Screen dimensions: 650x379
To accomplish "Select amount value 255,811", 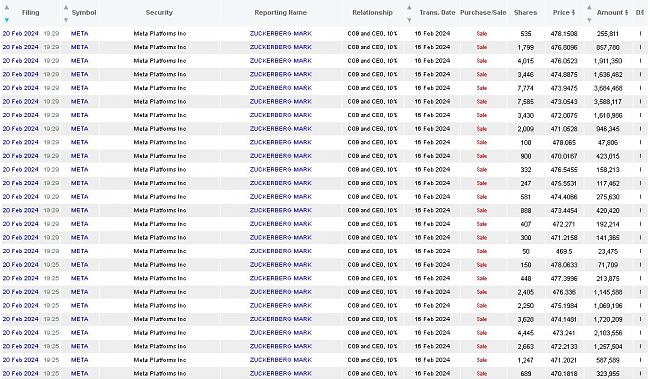I will click(x=608, y=34).
